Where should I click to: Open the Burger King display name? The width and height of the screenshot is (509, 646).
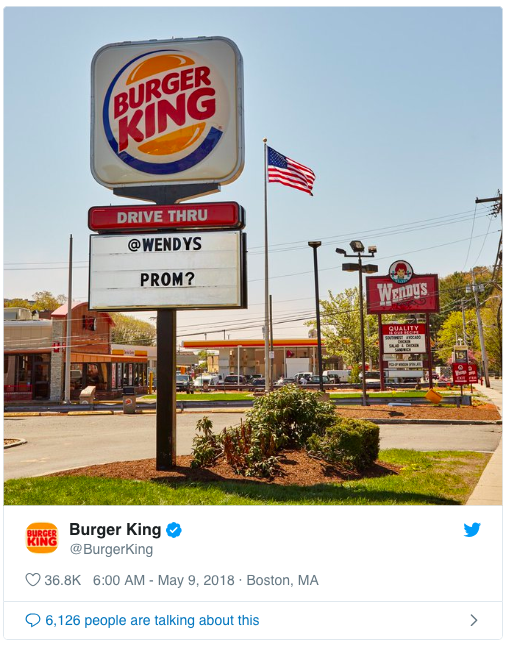pyautogui.click(x=115, y=529)
